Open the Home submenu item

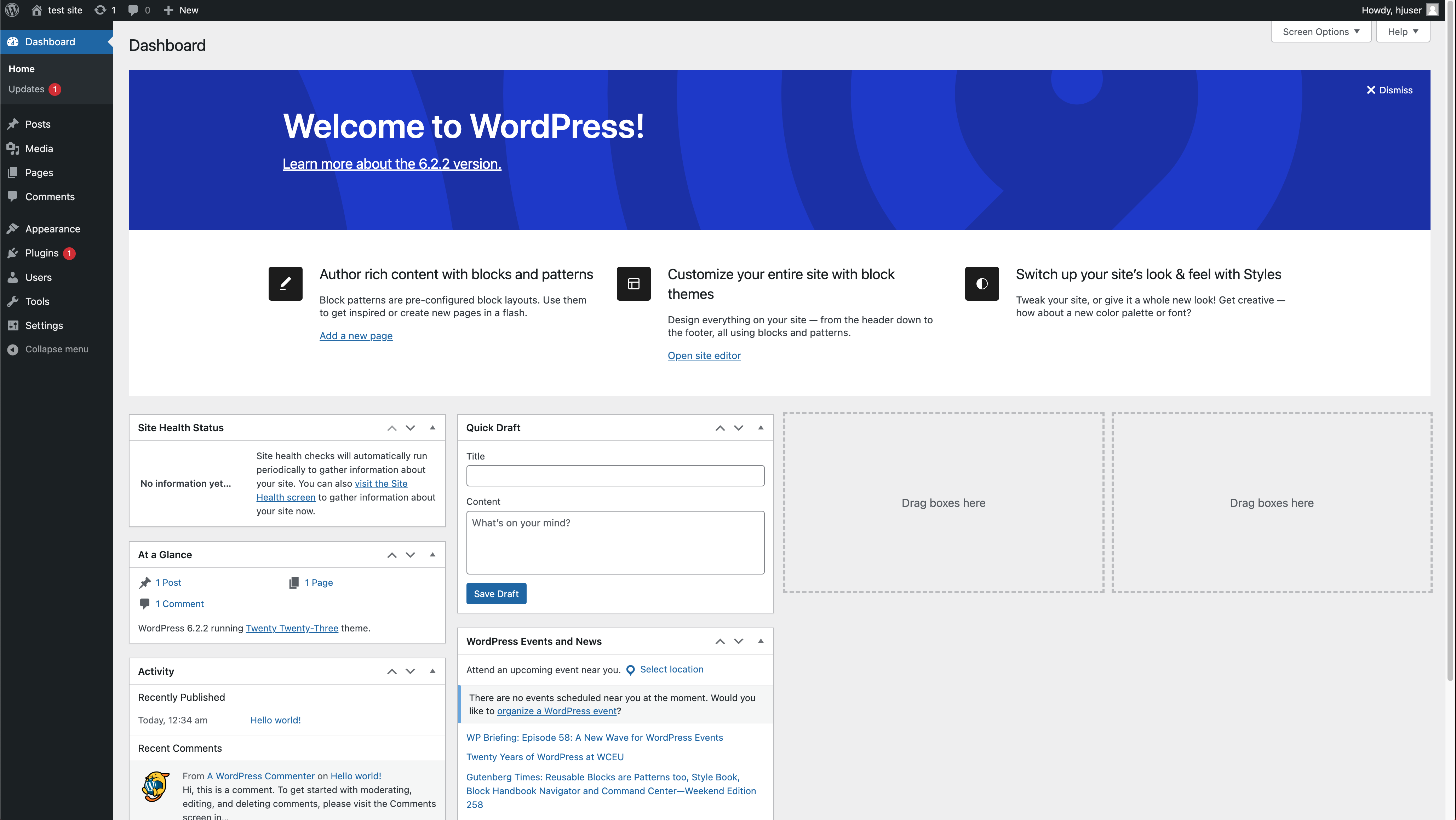pyautogui.click(x=22, y=69)
